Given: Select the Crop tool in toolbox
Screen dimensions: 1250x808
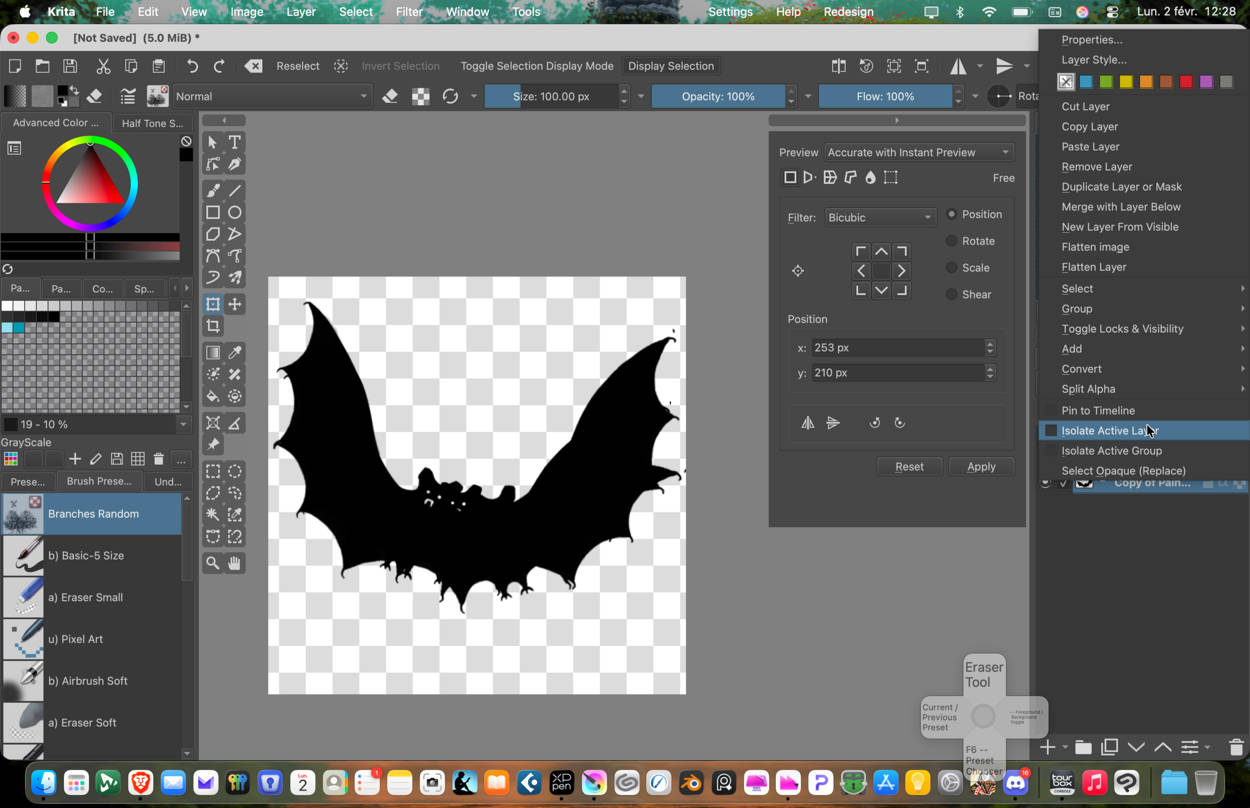Looking at the screenshot, I should [x=213, y=326].
